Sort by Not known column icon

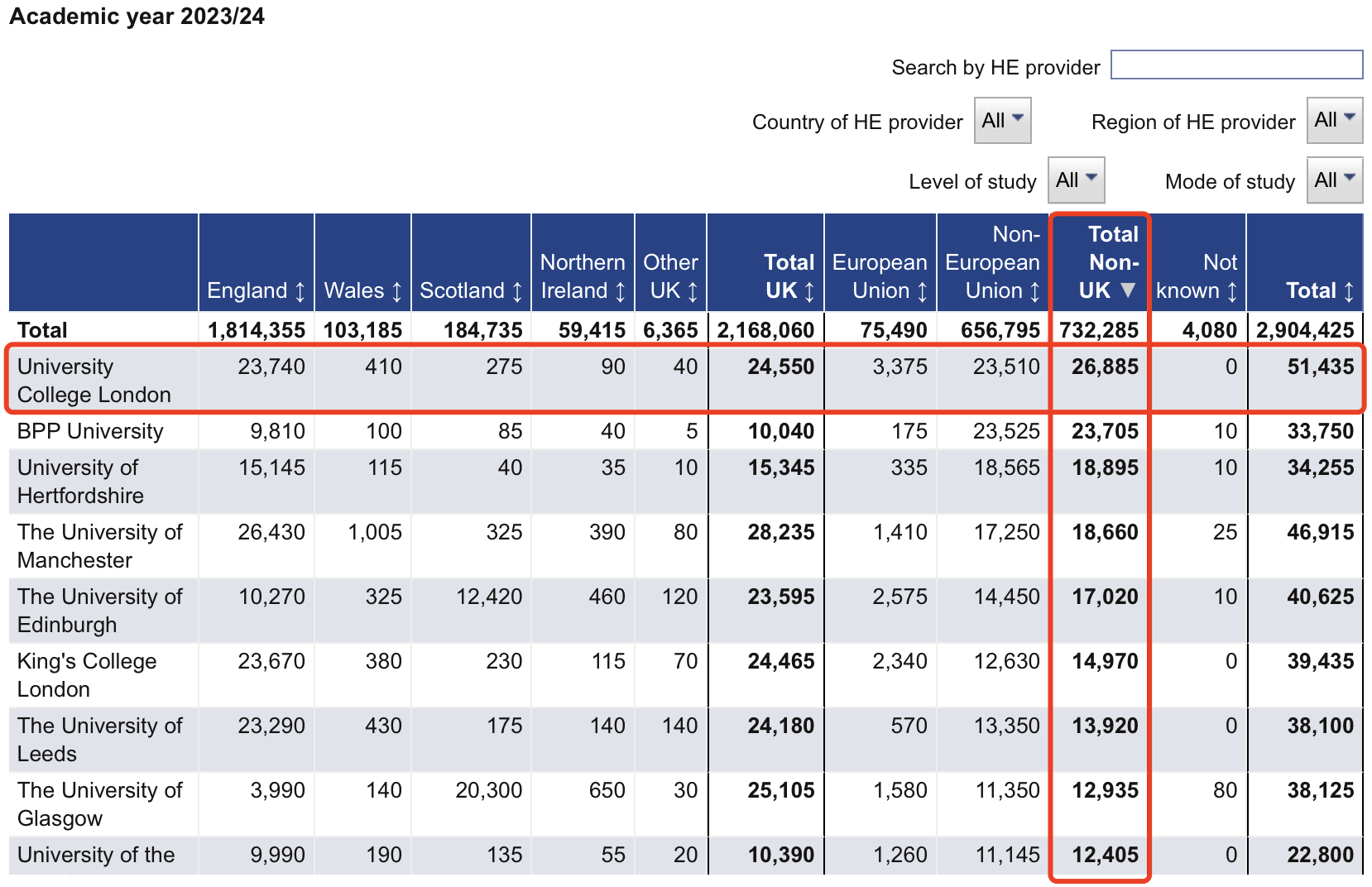coord(1232,292)
